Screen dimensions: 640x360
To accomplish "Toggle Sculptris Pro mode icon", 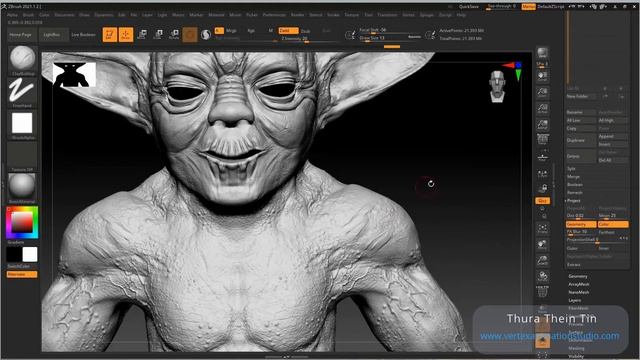I will point(206,35).
